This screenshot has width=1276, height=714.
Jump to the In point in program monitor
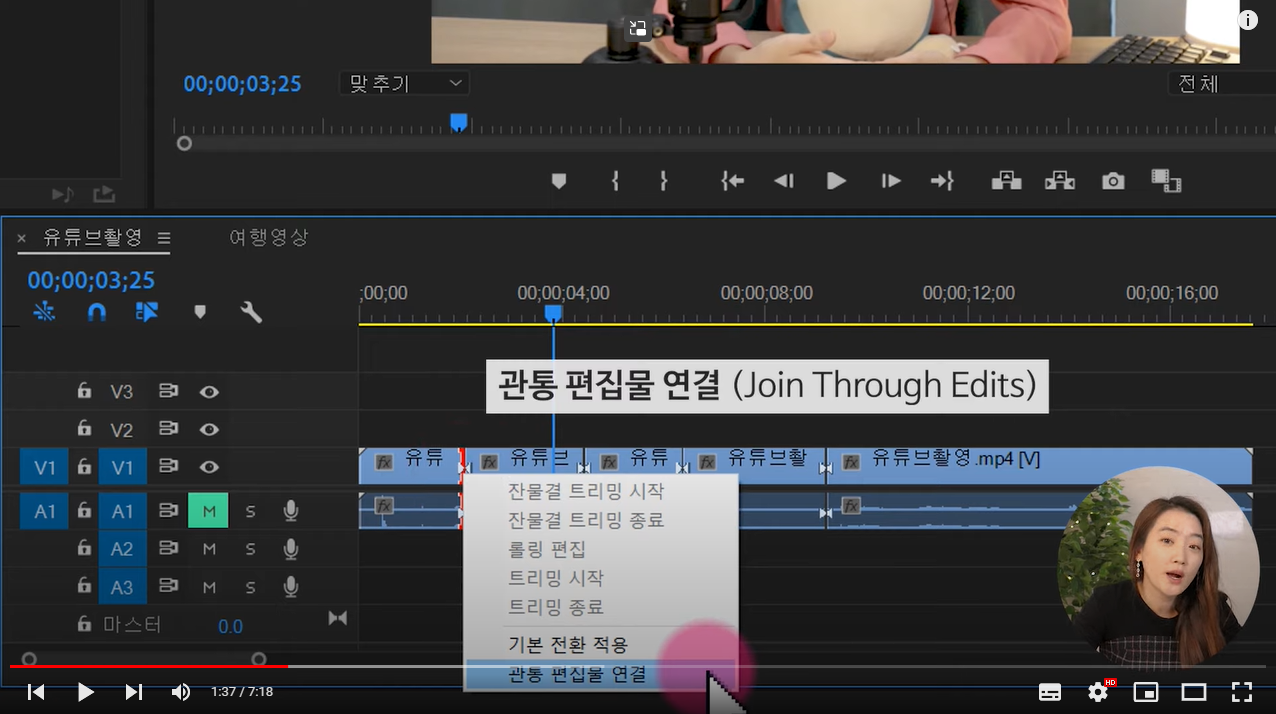[733, 181]
